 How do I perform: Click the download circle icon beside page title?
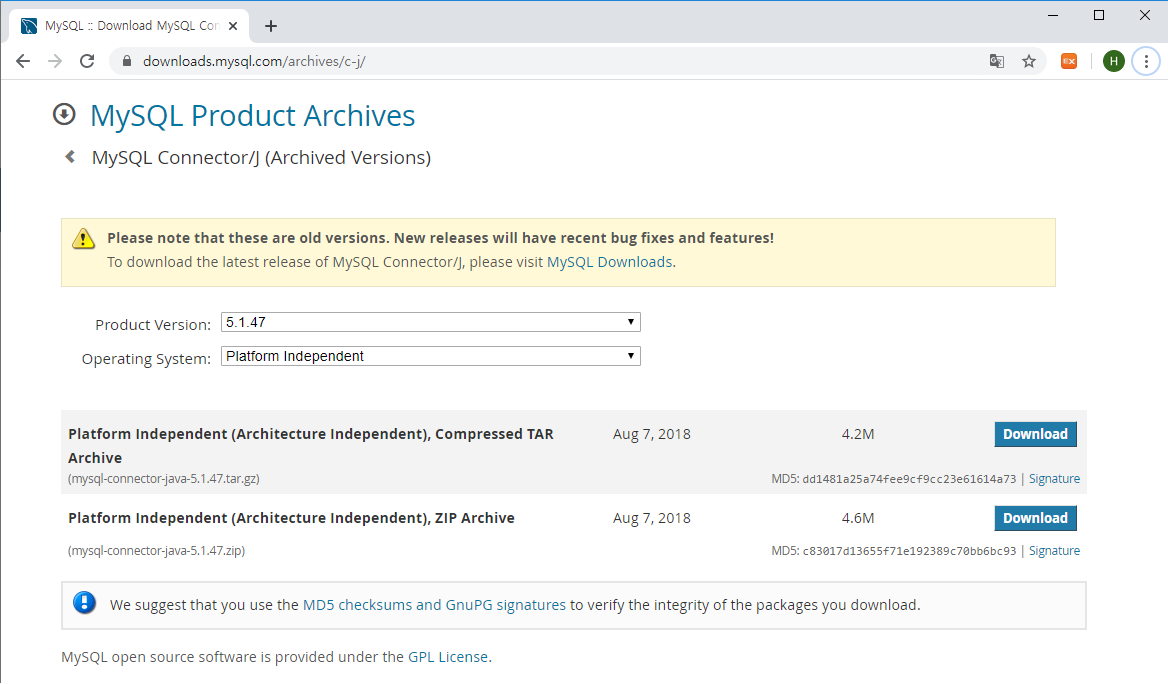tap(64, 114)
